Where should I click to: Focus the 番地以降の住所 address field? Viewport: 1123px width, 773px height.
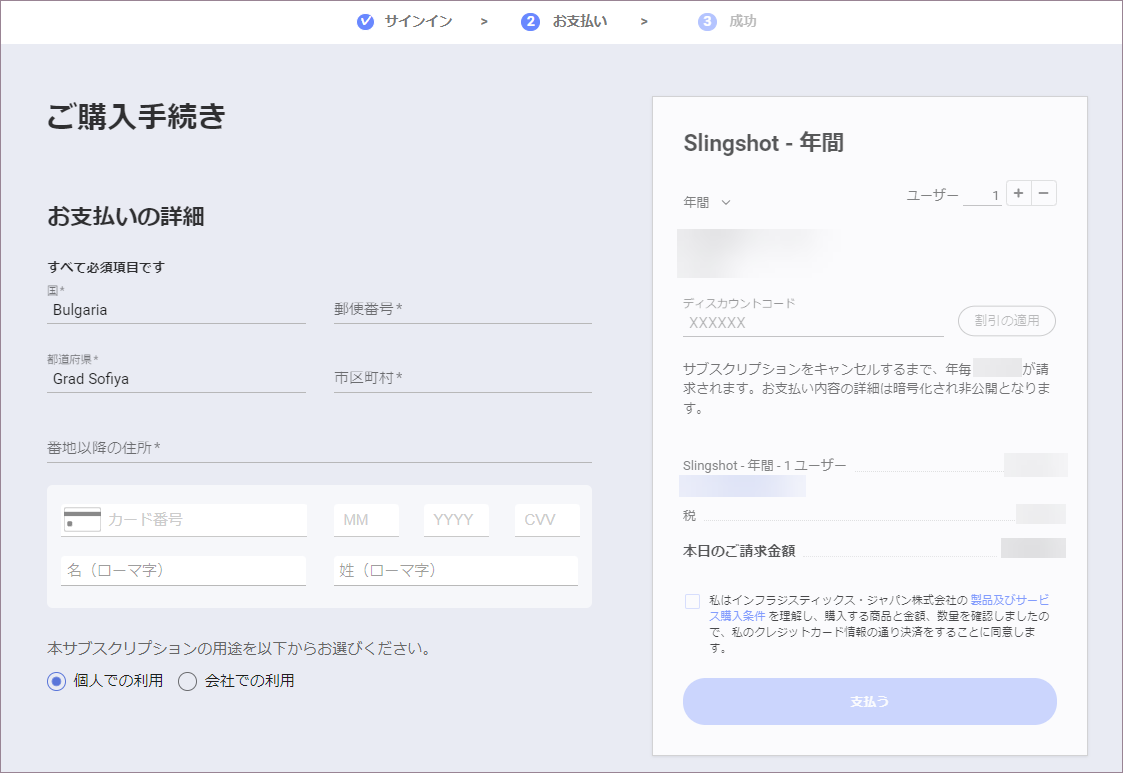(319, 448)
